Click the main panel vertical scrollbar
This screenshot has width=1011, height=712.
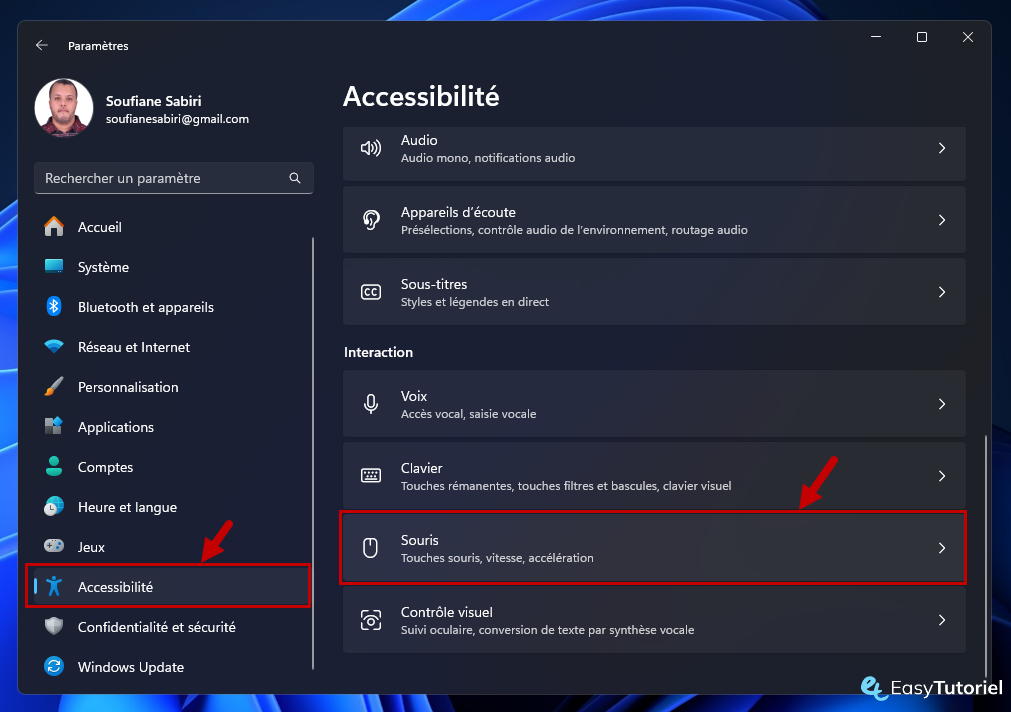[x=985, y=555]
